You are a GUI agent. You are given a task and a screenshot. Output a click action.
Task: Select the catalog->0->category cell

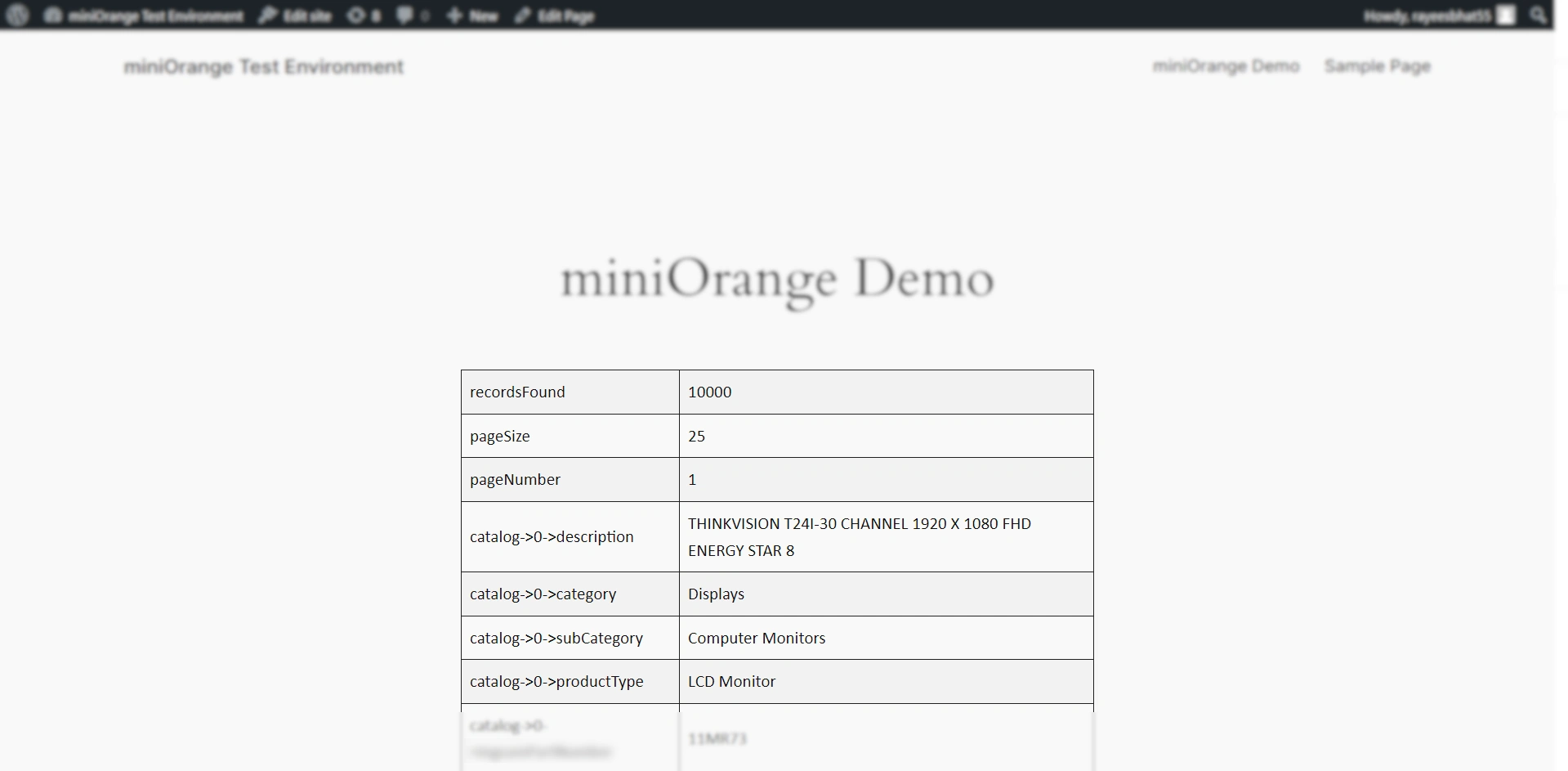[570, 594]
